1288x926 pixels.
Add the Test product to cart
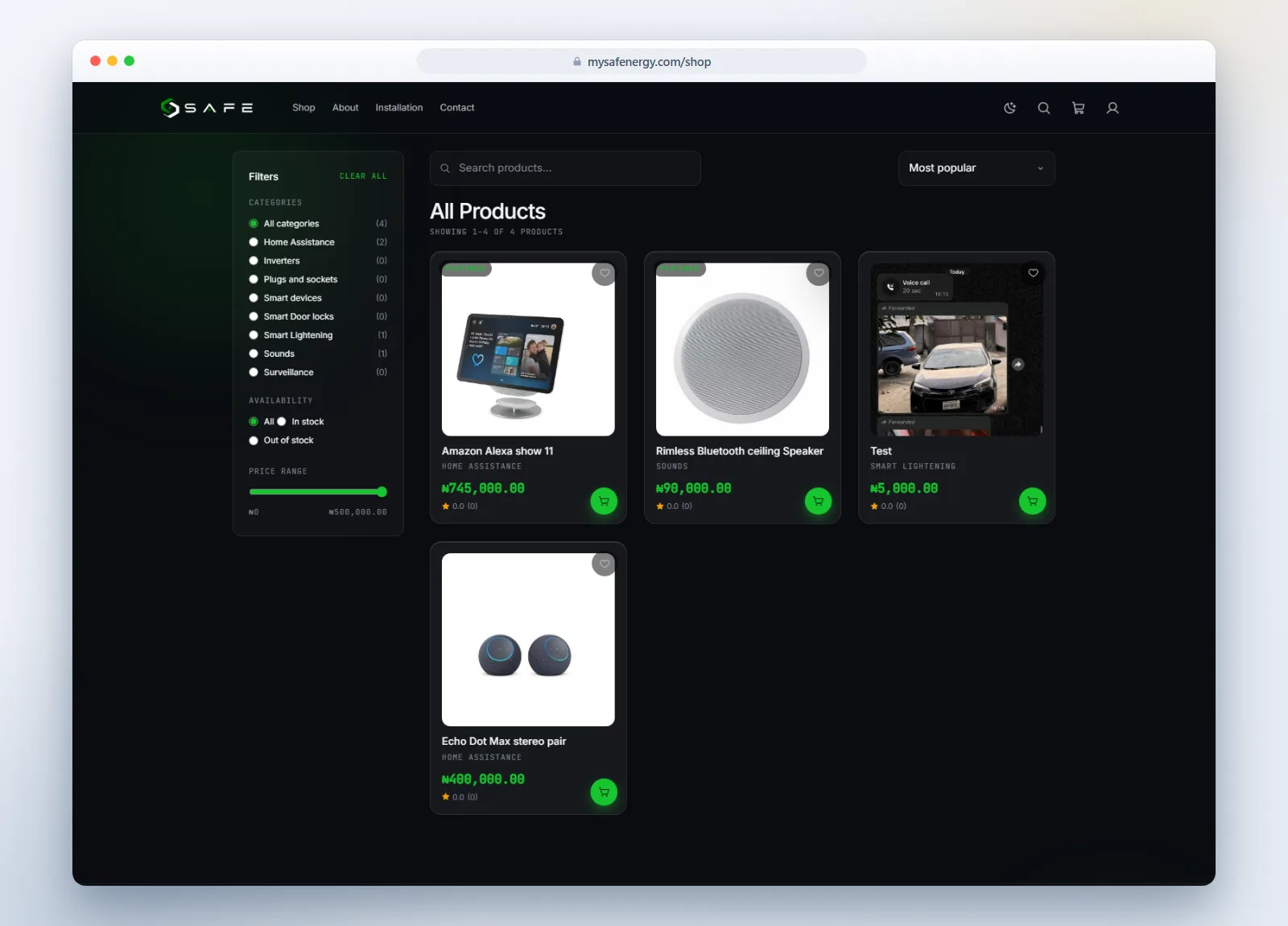coord(1032,501)
